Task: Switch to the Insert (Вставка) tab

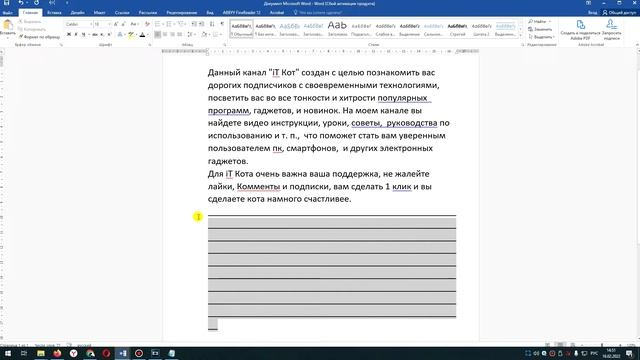Action: 54,13
